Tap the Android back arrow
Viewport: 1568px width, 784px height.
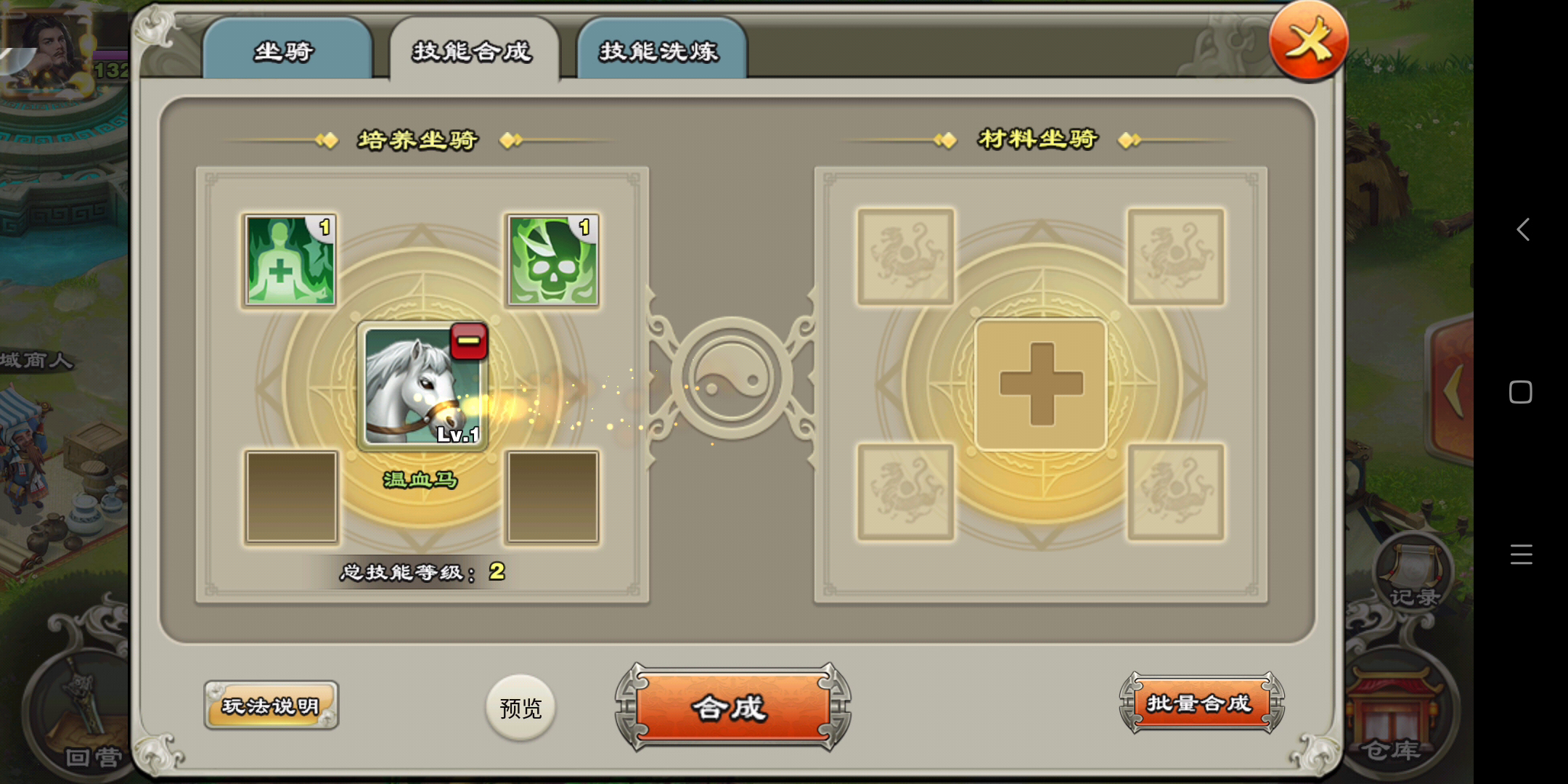pyautogui.click(x=1522, y=230)
